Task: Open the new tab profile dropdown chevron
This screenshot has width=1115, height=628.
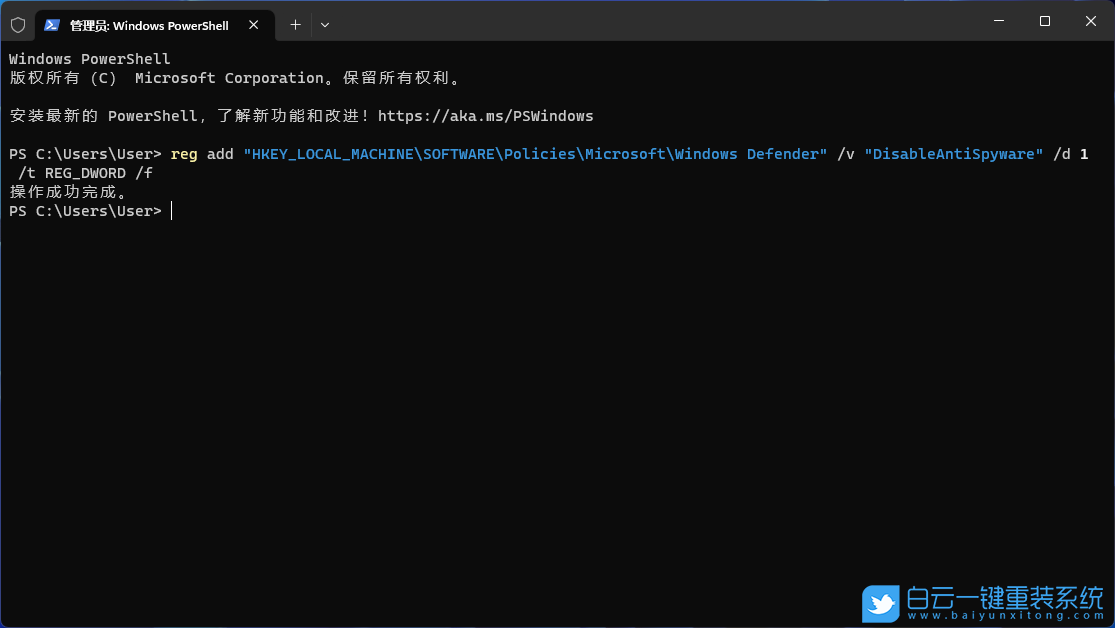Action: coord(324,24)
